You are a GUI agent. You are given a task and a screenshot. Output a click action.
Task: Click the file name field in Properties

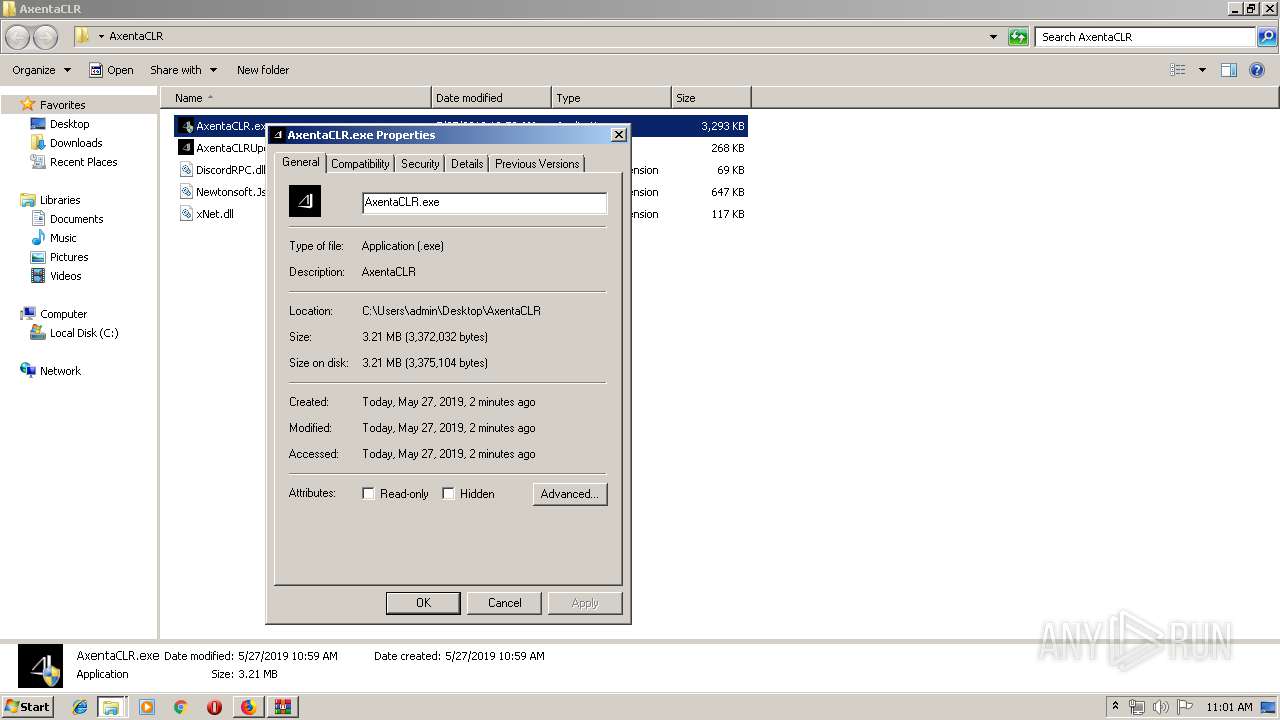484,202
